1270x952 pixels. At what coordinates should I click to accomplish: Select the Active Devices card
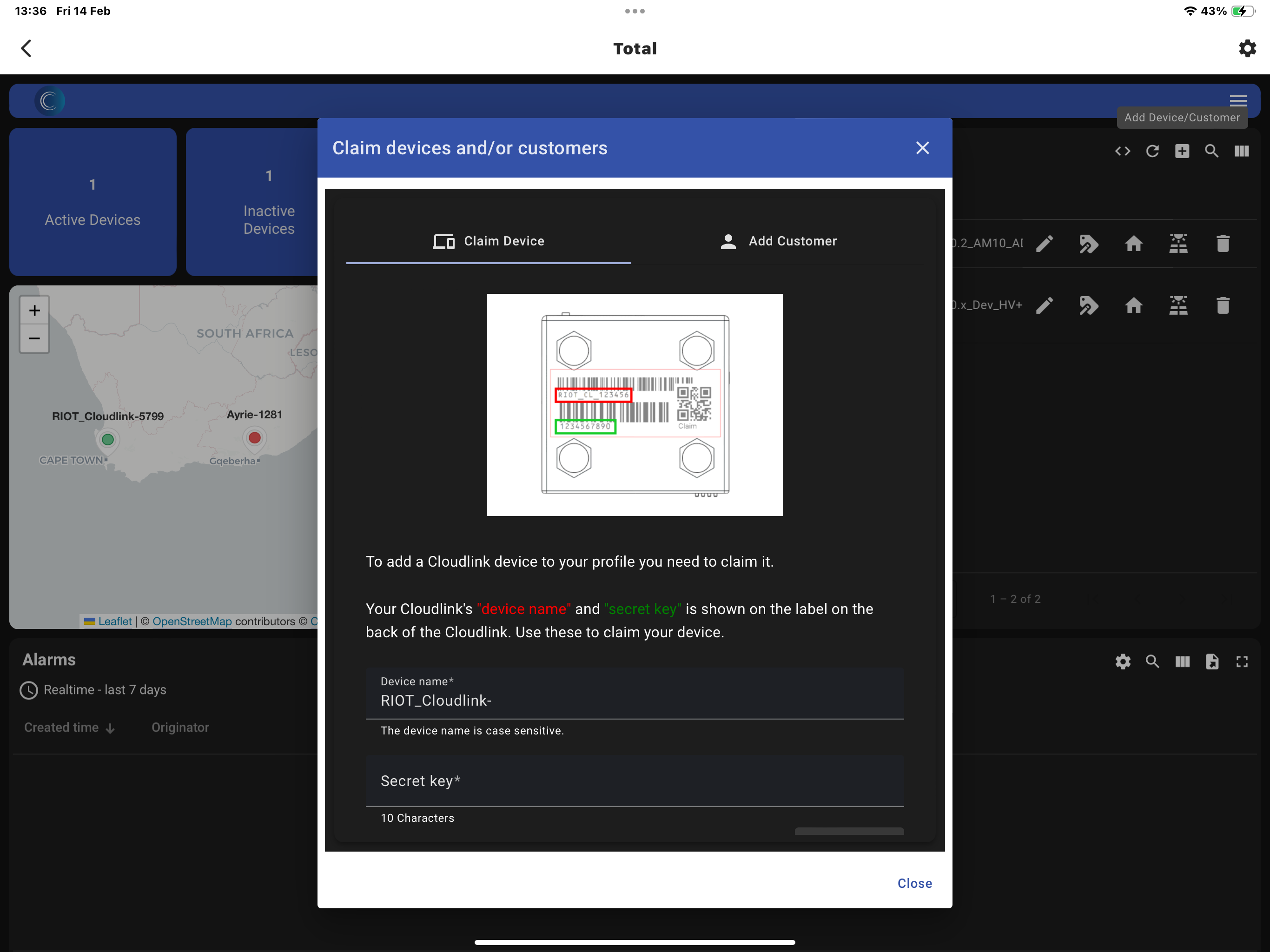point(93,202)
